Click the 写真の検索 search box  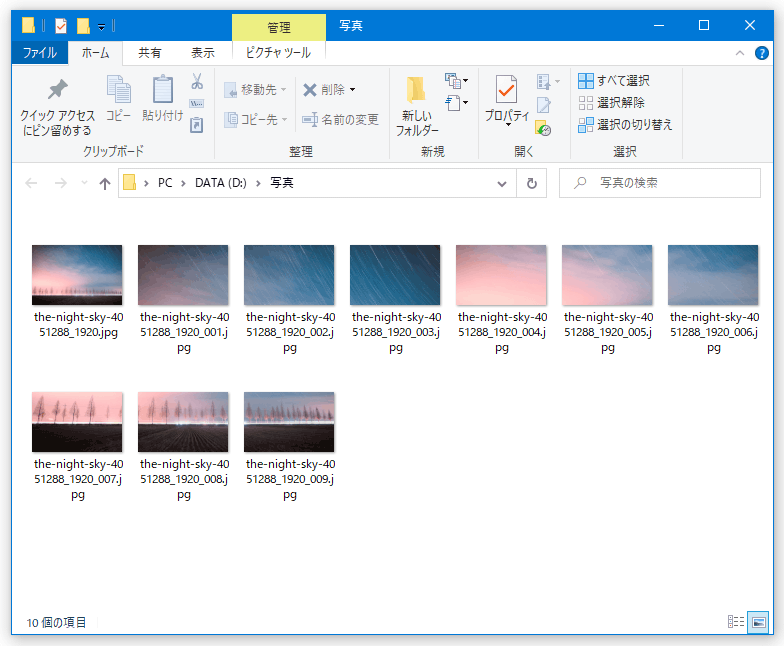(660, 183)
